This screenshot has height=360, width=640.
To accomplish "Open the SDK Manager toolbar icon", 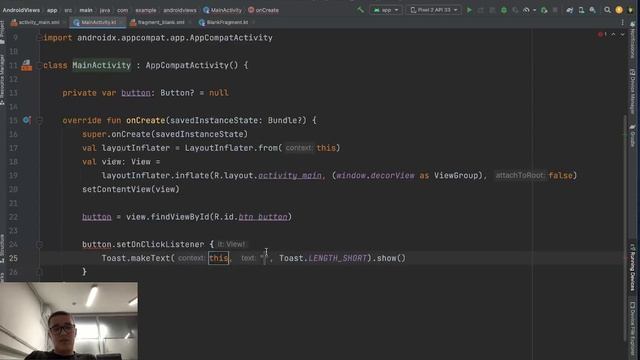I will click(x=592, y=10).
